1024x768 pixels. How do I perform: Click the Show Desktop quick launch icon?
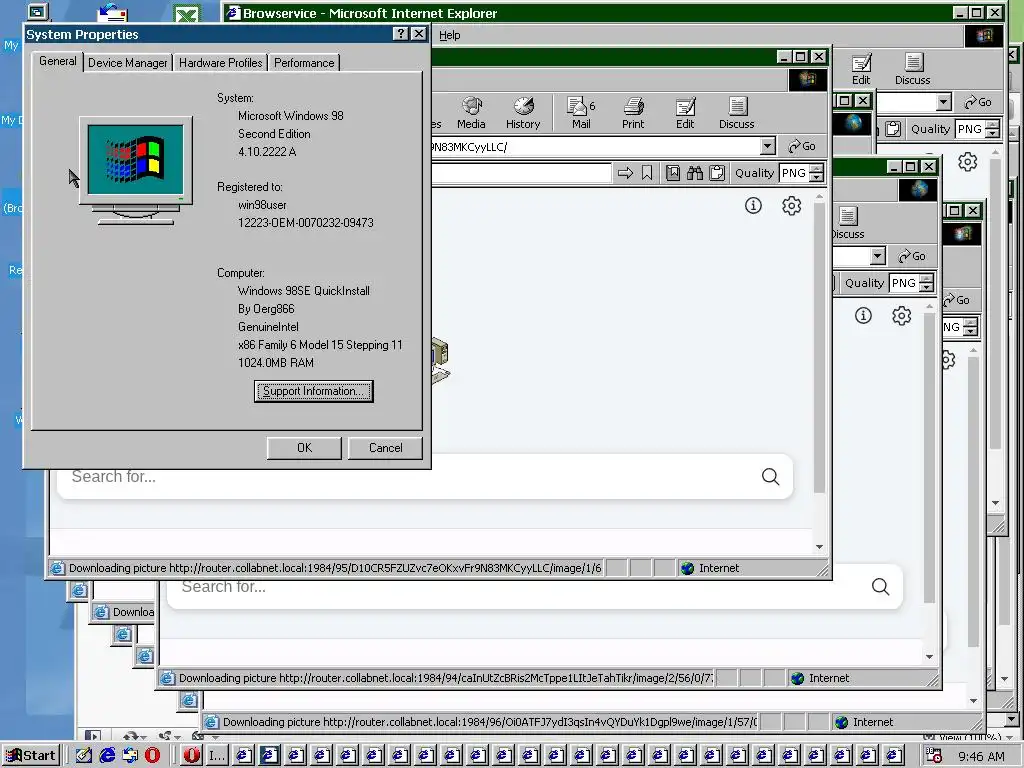[x=84, y=756]
